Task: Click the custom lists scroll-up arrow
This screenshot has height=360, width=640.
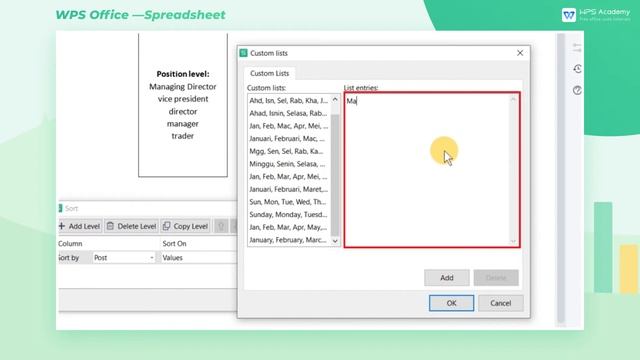Action: pyautogui.click(x=335, y=100)
